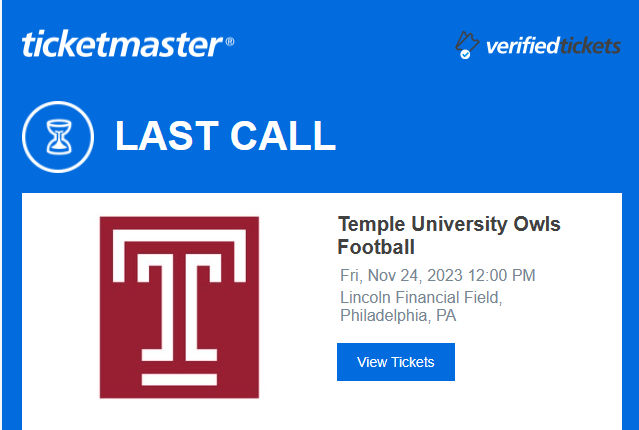The width and height of the screenshot is (639, 430).
Task: Click the LAST CALL heading
Action: click(x=225, y=136)
